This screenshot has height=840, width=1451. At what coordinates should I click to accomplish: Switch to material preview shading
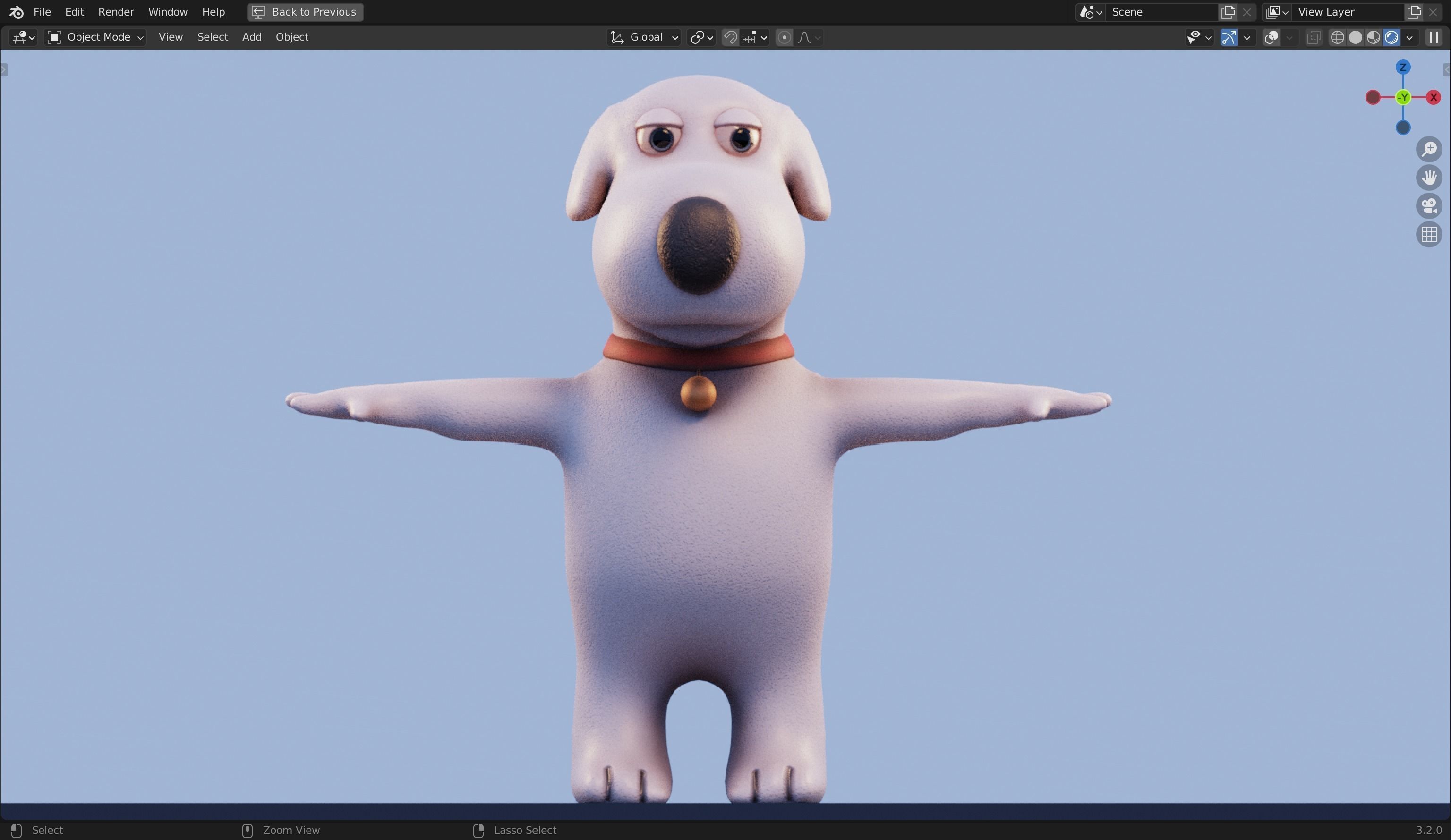(1373, 37)
